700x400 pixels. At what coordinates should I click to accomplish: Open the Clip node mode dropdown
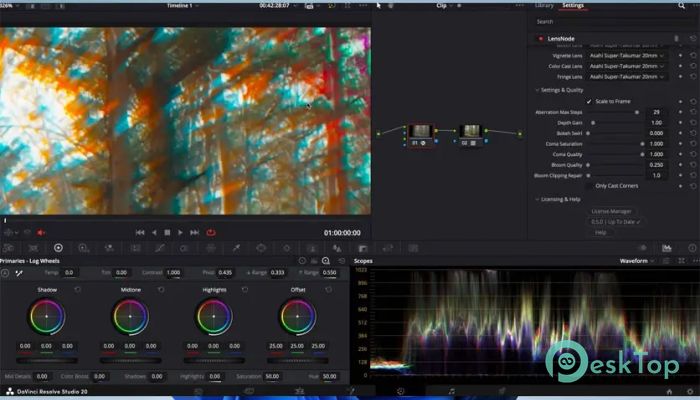click(444, 5)
